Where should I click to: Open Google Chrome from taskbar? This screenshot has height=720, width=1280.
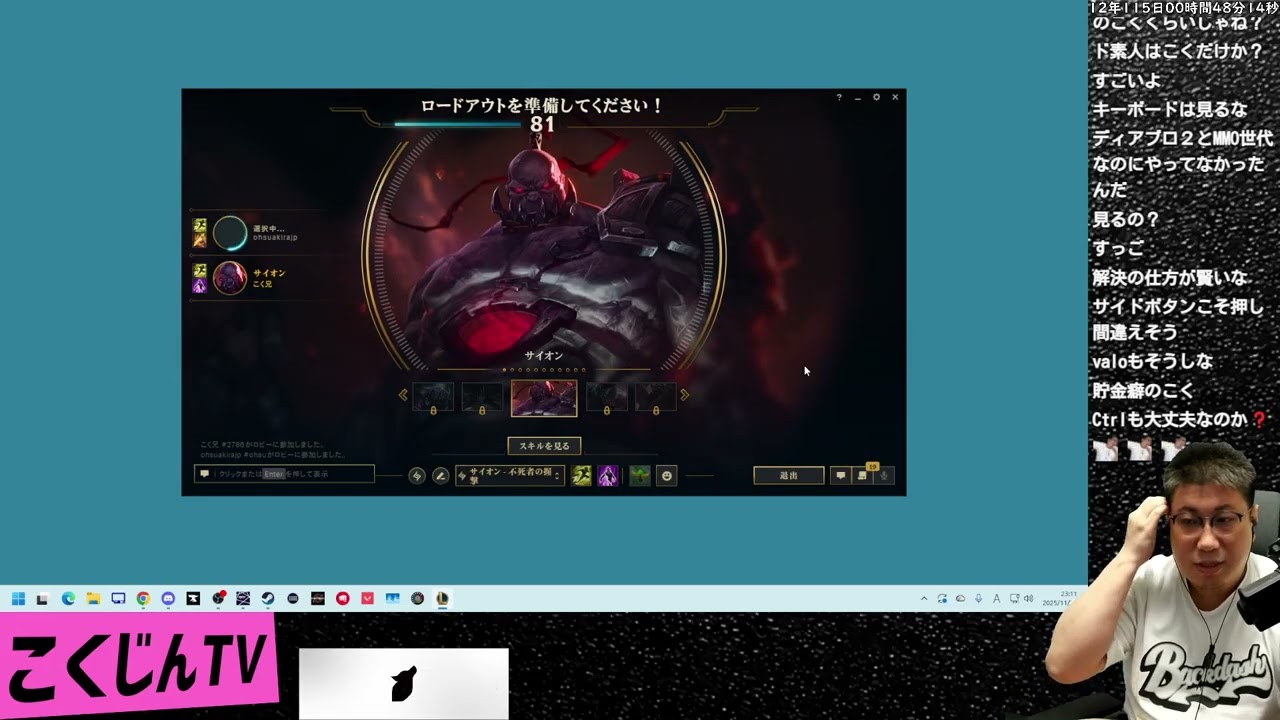coord(143,599)
